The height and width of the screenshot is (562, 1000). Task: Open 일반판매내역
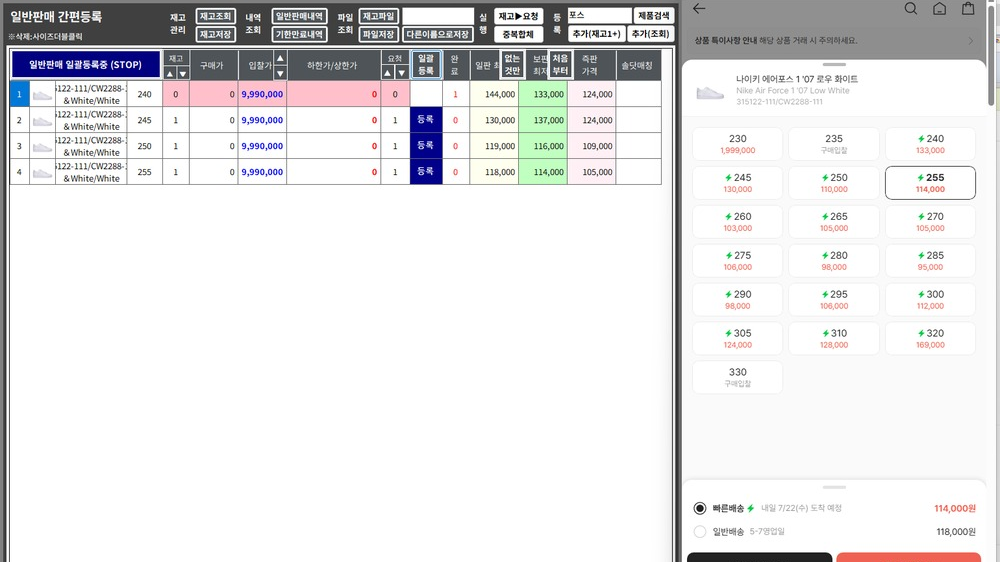click(x=299, y=17)
